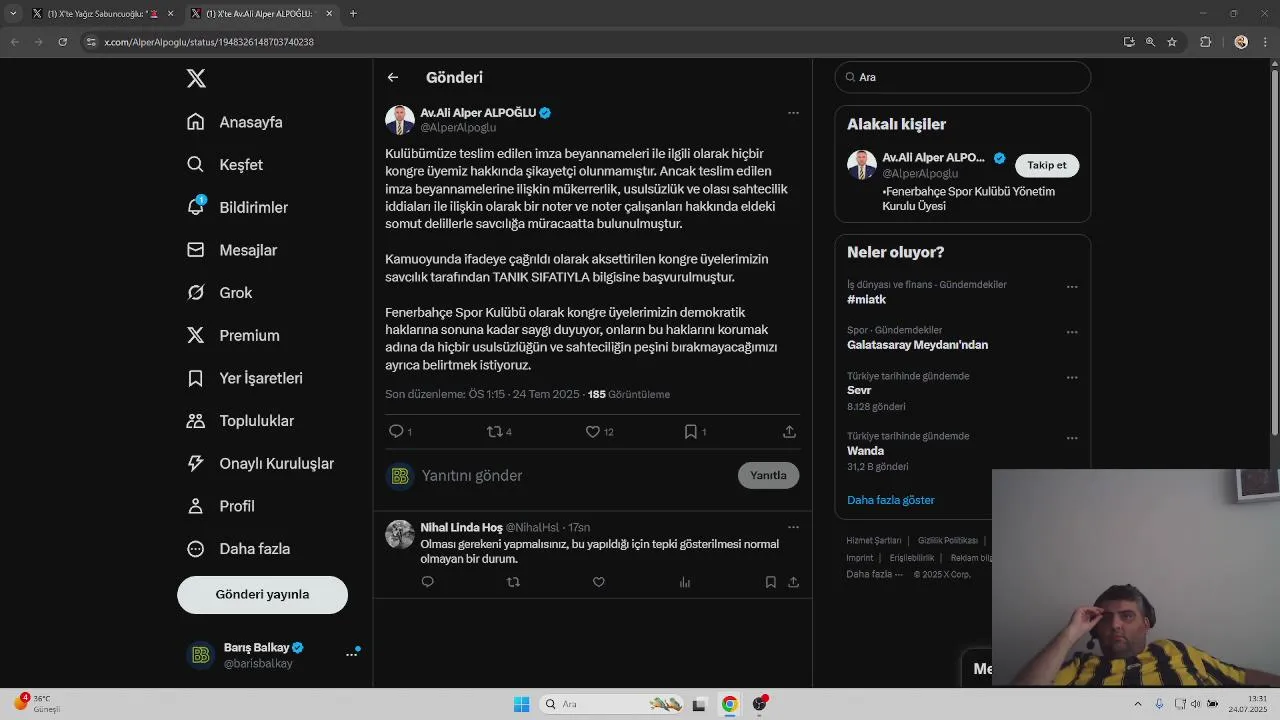Open Onaylı Kuruluşlar page
The image size is (1280, 720).
point(261,464)
